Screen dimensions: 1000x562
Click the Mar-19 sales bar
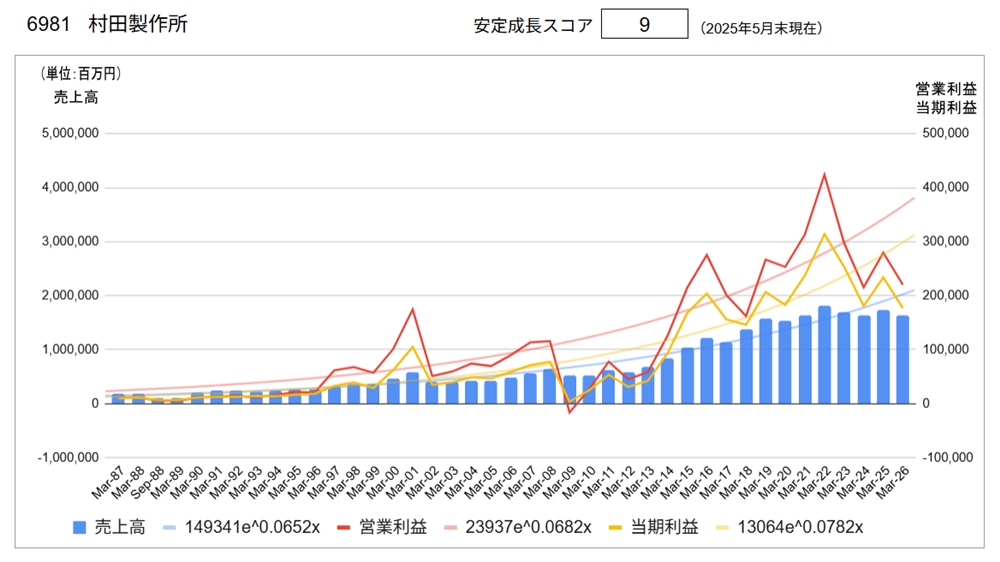[765, 361]
